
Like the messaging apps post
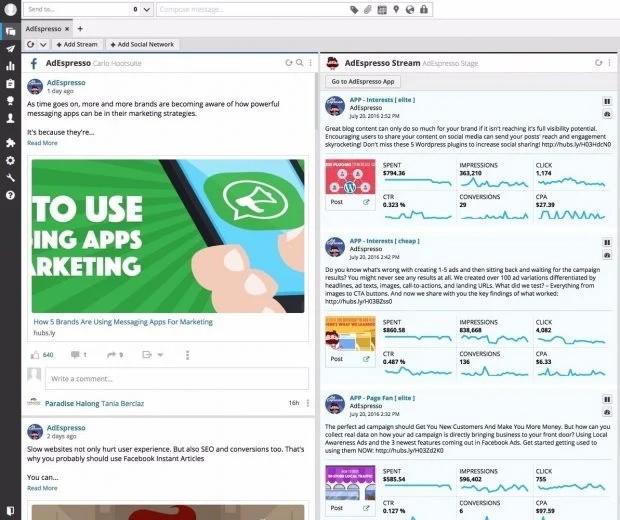click(35, 355)
